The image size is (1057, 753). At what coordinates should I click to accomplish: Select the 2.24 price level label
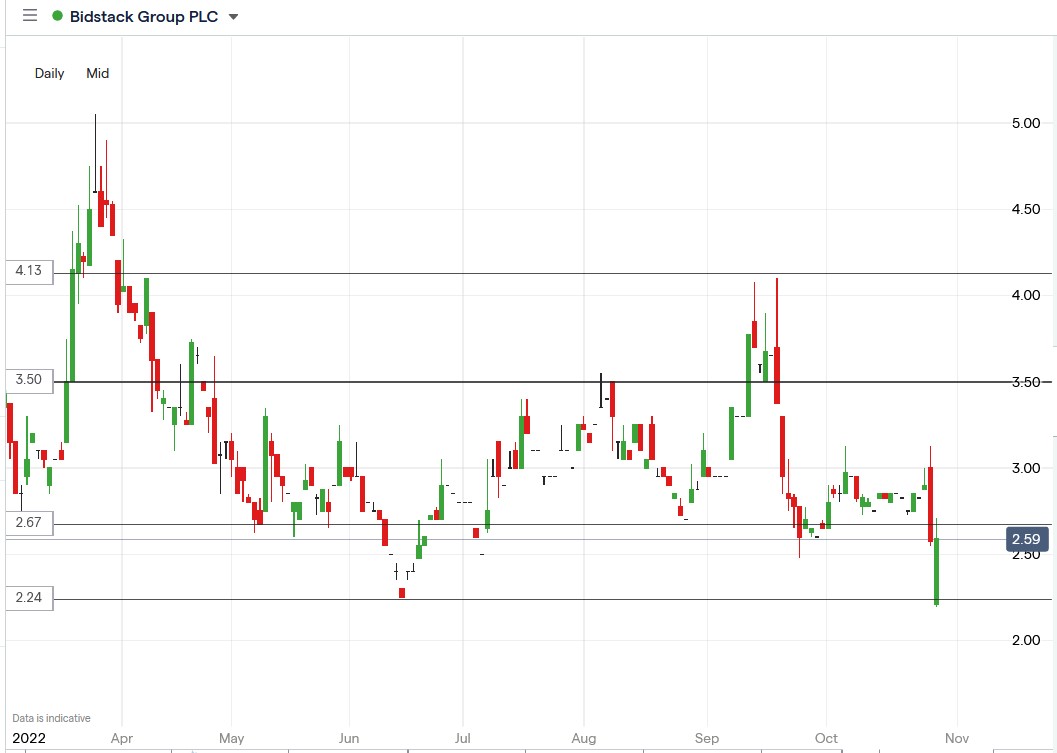(27, 598)
